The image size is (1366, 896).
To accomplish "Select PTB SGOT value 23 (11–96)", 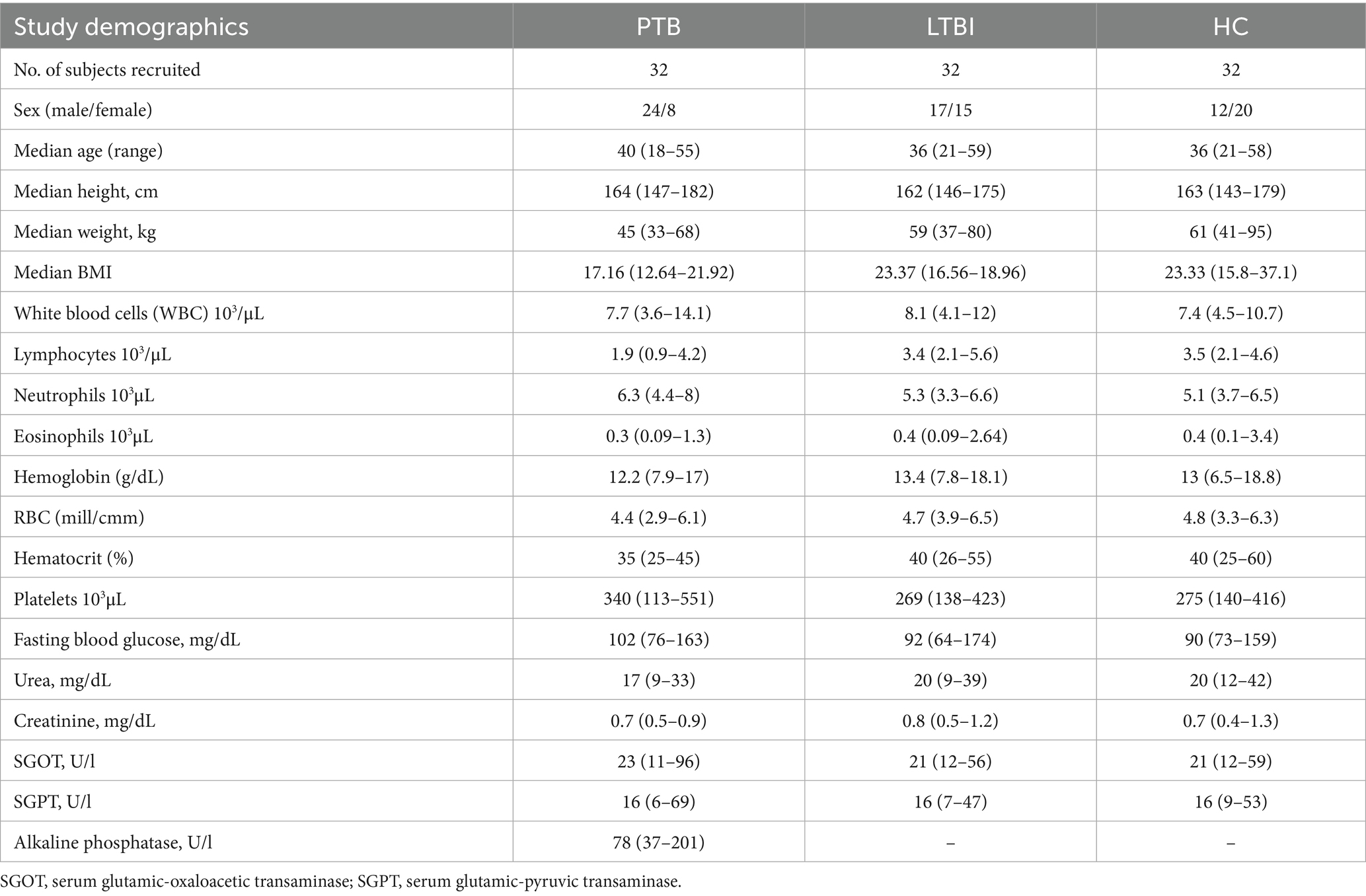I will coord(658,761).
